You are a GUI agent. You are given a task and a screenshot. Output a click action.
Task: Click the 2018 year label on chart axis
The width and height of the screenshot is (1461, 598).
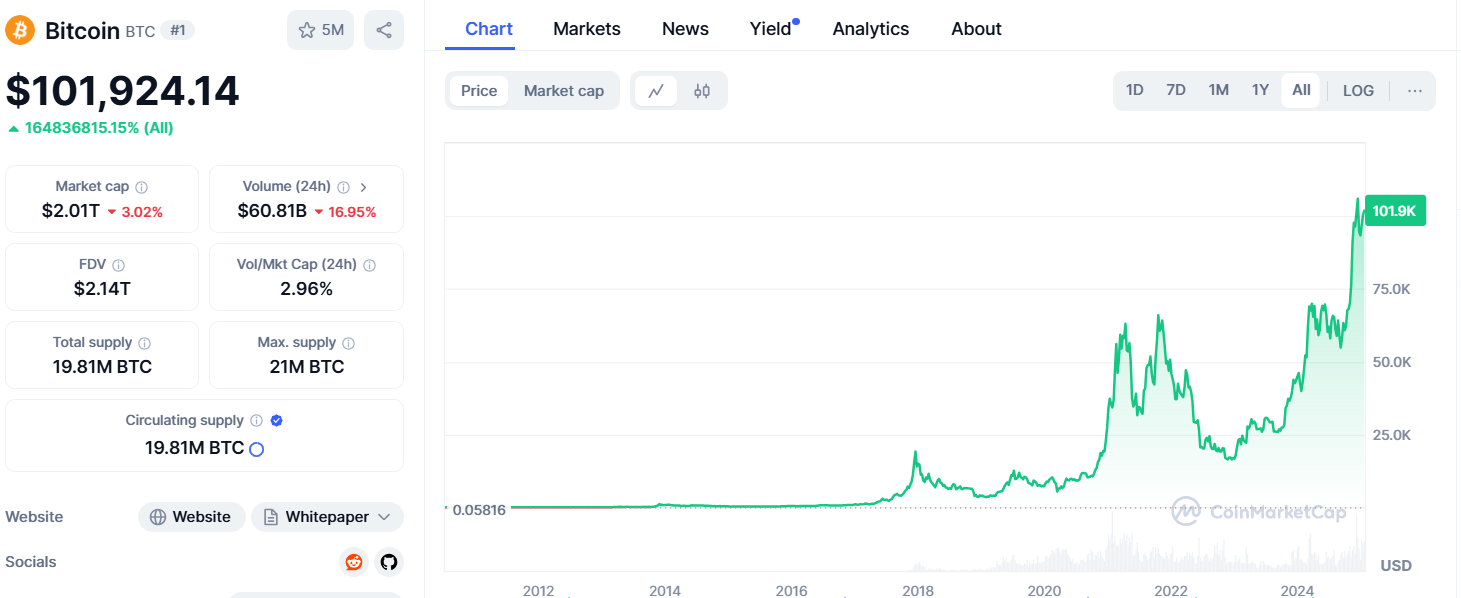coord(918,590)
